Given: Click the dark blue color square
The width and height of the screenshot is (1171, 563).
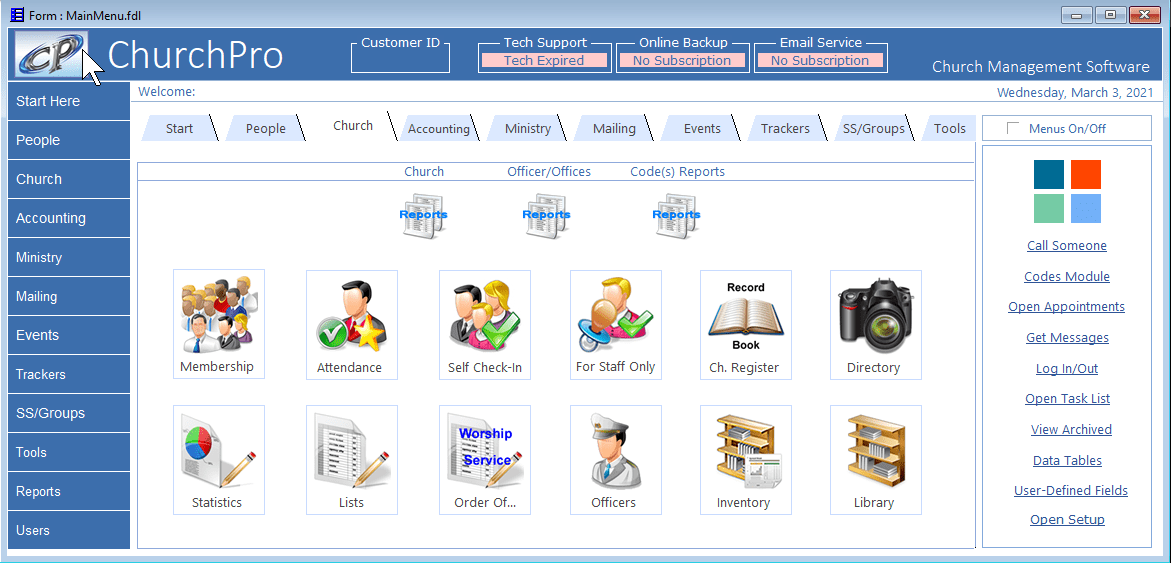Looking at the screenshot, I should pyautogui.click(x=1049, y=174).
